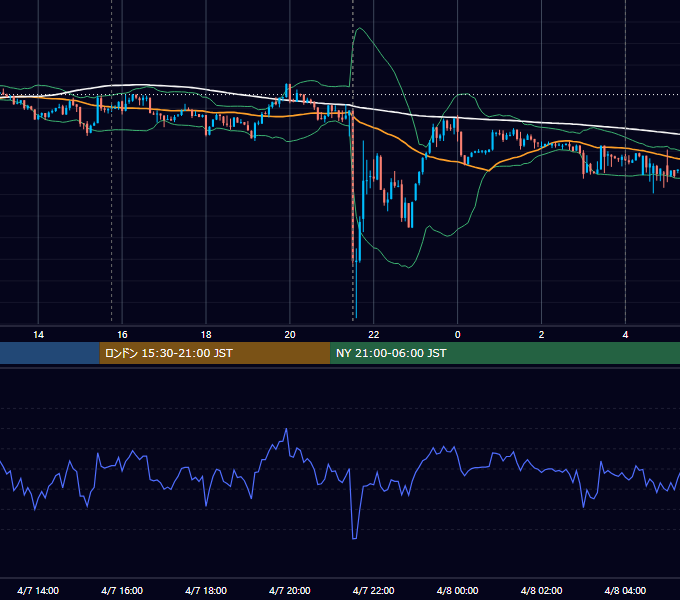This screenshot has width=680, height=600.
Task: Click the London 15:30-21:00 JST session bar
Action: 215,353
